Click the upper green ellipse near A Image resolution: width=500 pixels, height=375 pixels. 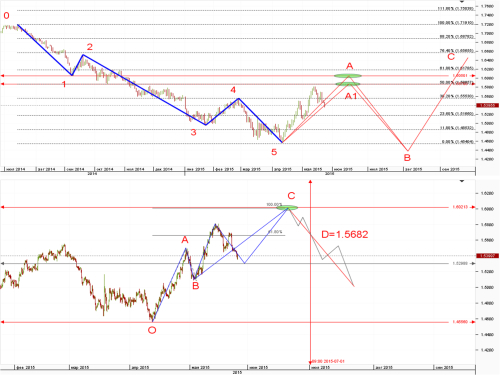[x=348, y=76]
